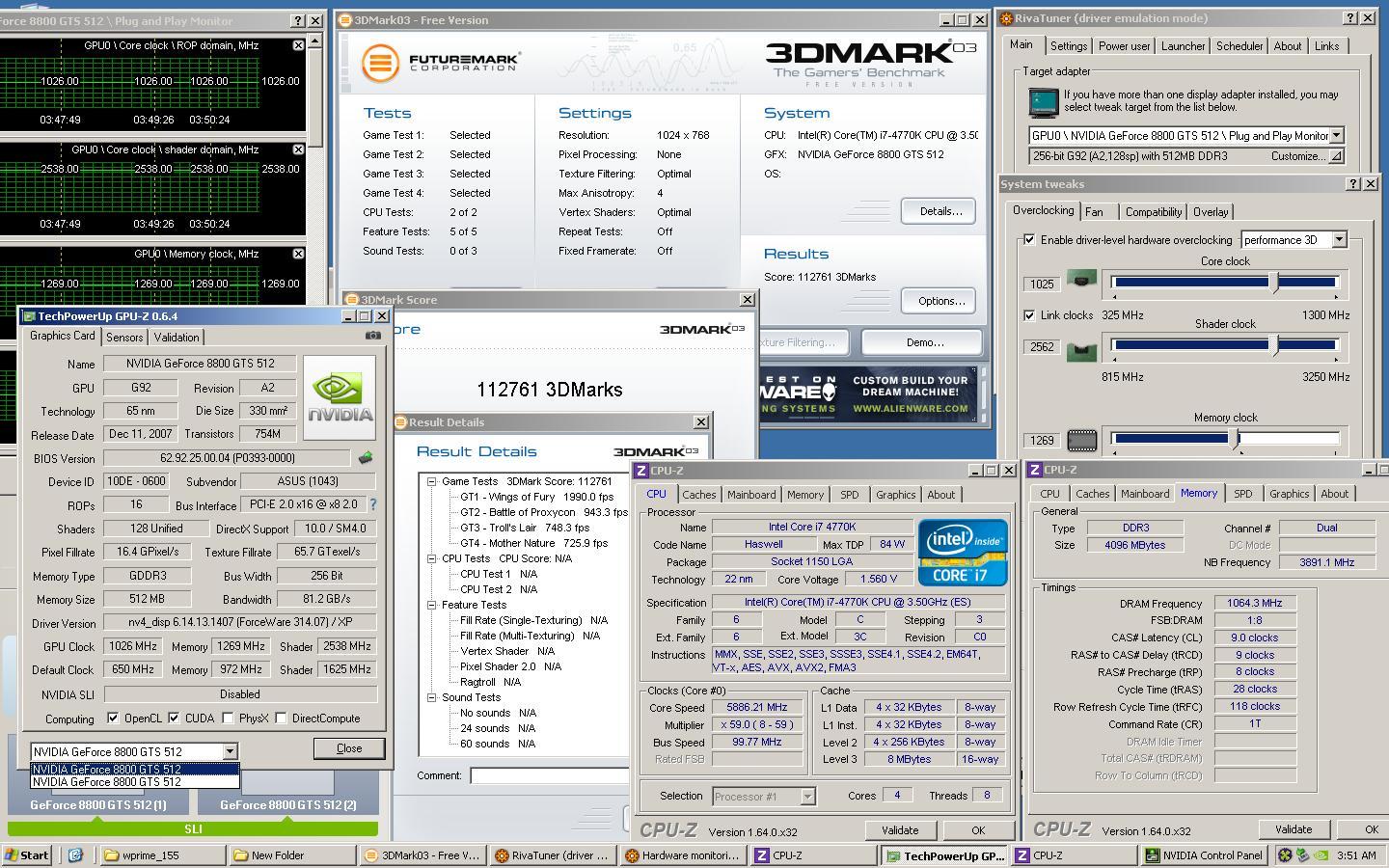Click the Customize triangle button in RivaTuner
The width and height of the screenshot is (1389, 868).
pos(1336,156)
